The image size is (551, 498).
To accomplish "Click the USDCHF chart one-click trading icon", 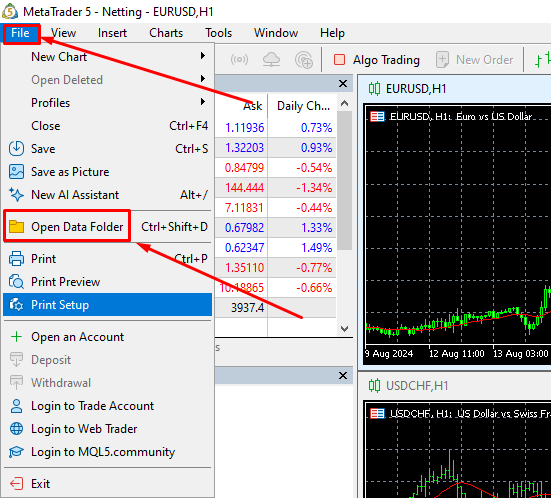I will point(377,413).
